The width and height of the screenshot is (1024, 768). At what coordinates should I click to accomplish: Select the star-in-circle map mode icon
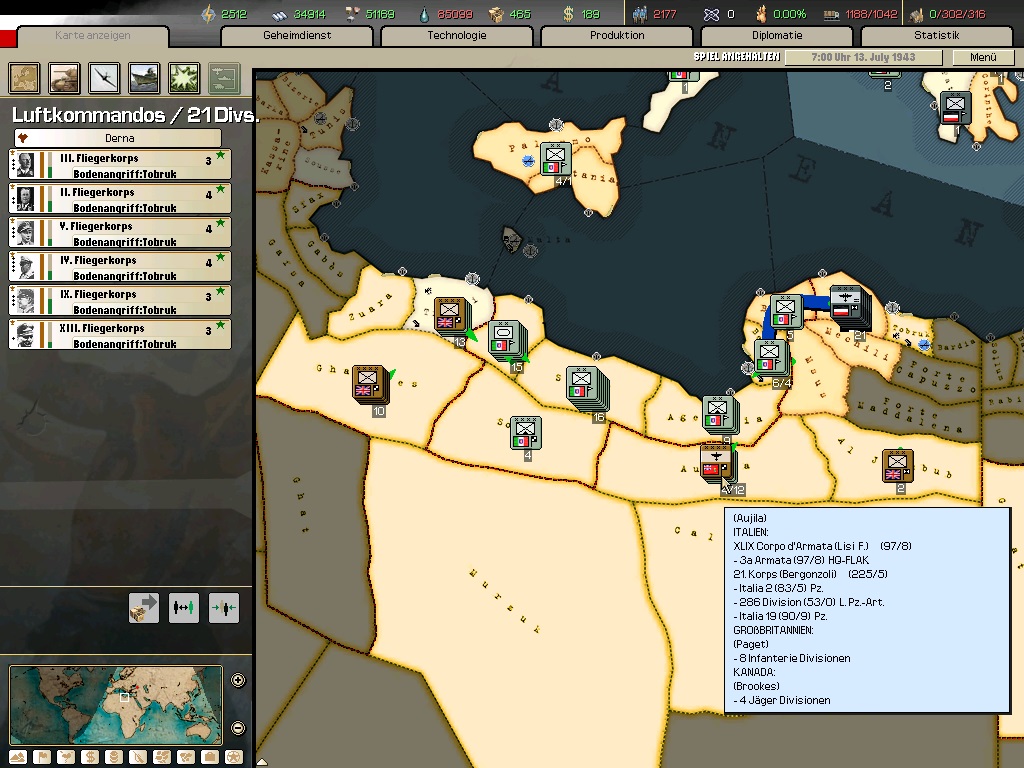point(234,758)
